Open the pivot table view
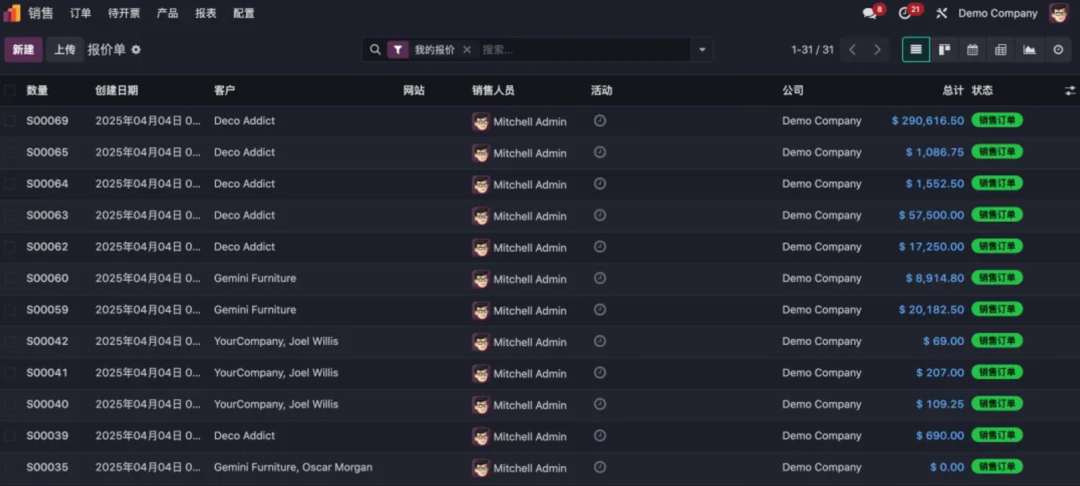 pos(1000,50)
